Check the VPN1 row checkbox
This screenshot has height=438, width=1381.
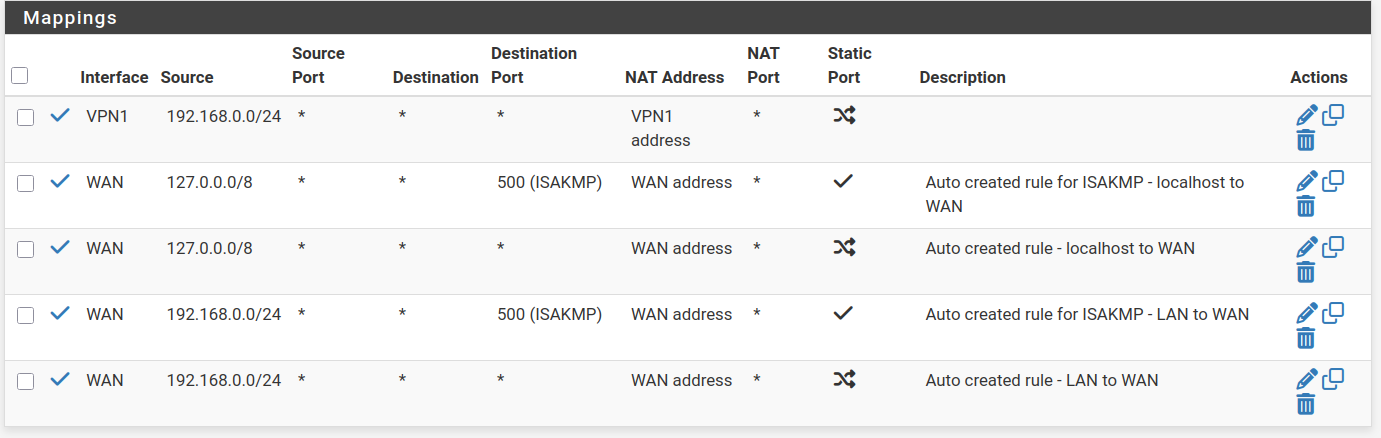tap(26, 117)
